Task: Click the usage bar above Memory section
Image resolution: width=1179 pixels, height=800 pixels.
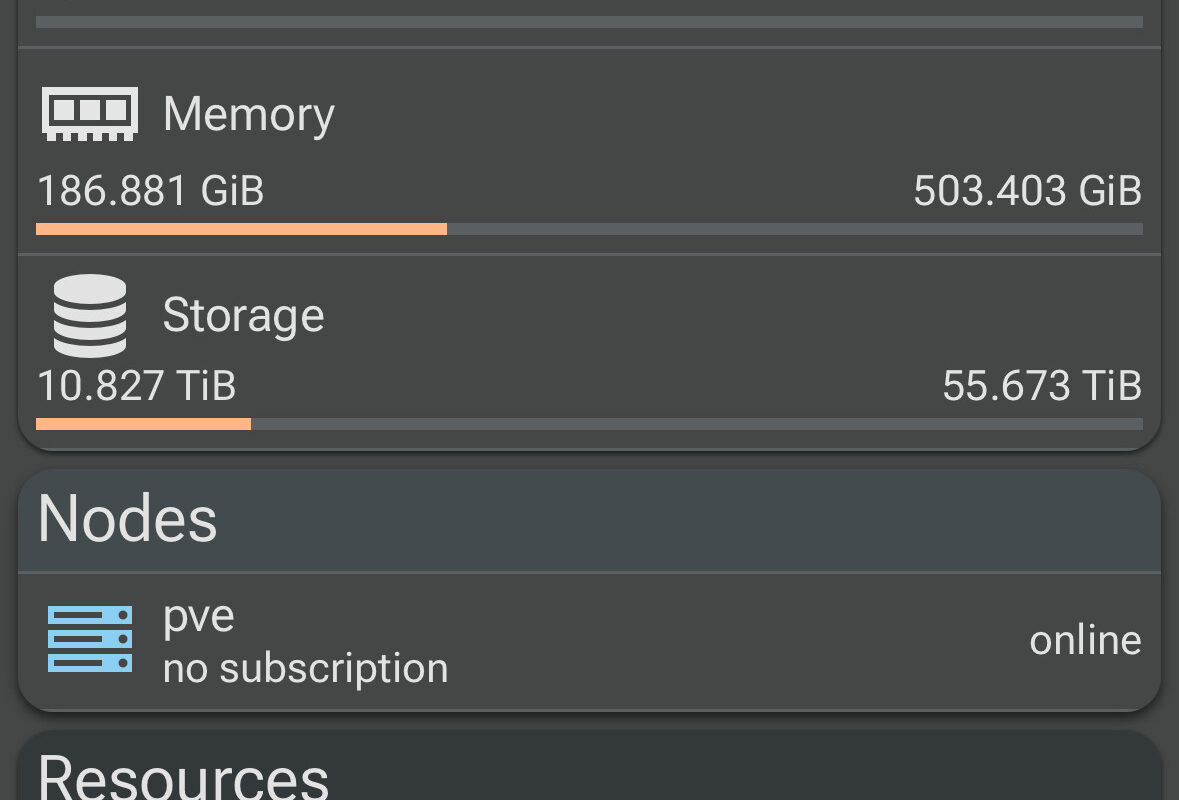Action: click(x=589, y=21)
